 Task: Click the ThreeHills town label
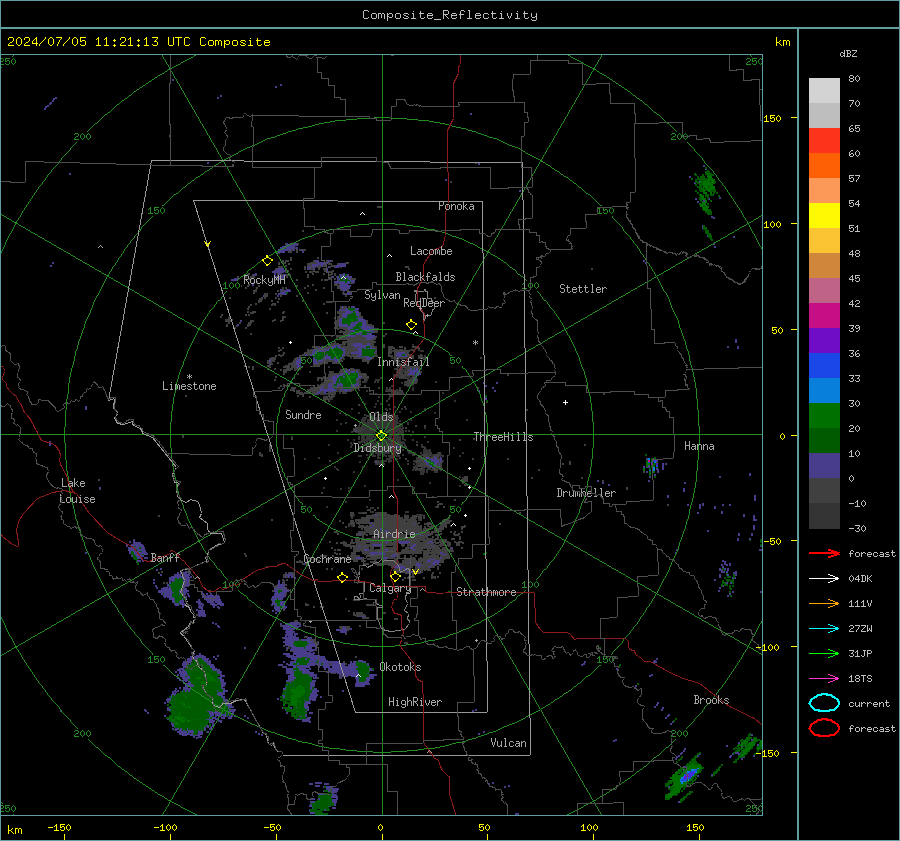(503, 437)
